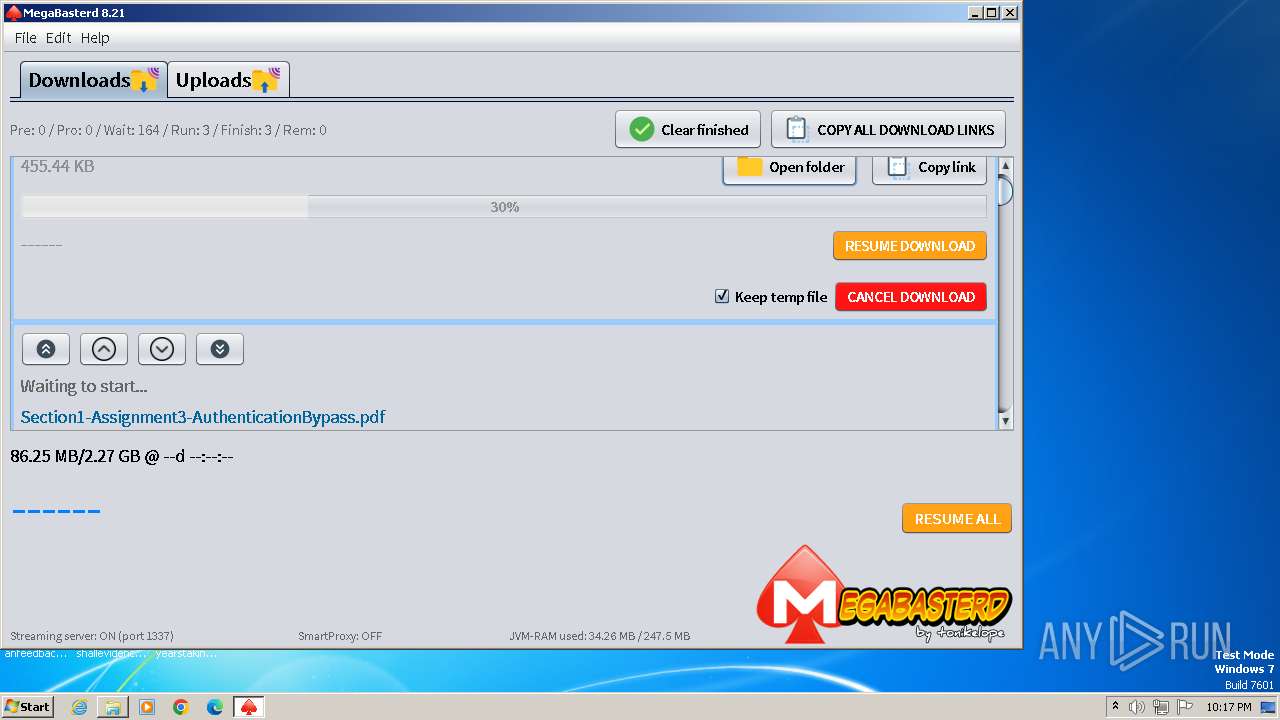Click the JVM-RAM used status
This screenshot has width=1280, height=720.
pyautogui.click(x=600, y=636)
